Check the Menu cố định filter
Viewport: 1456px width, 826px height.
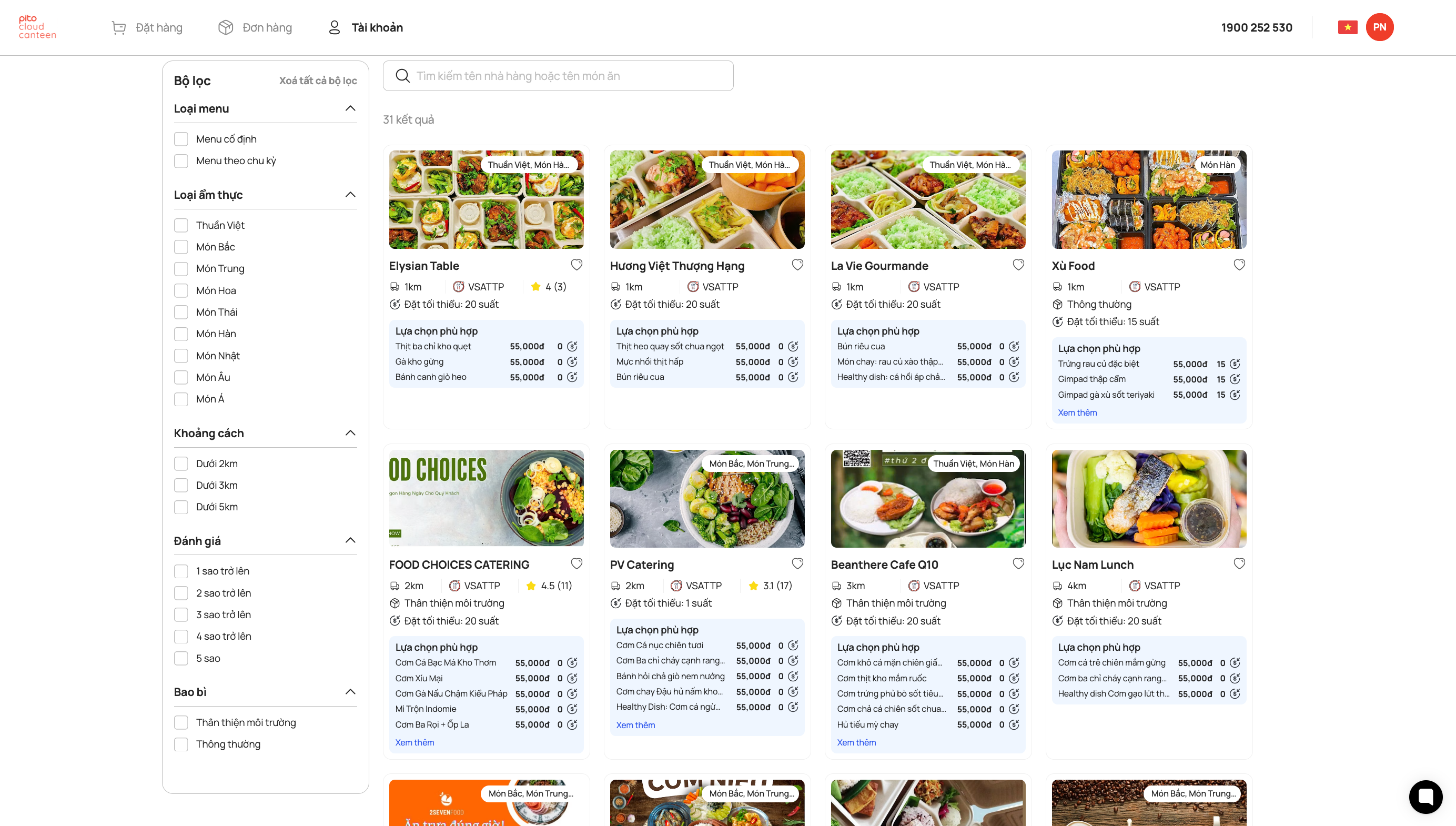coord(181,139)
